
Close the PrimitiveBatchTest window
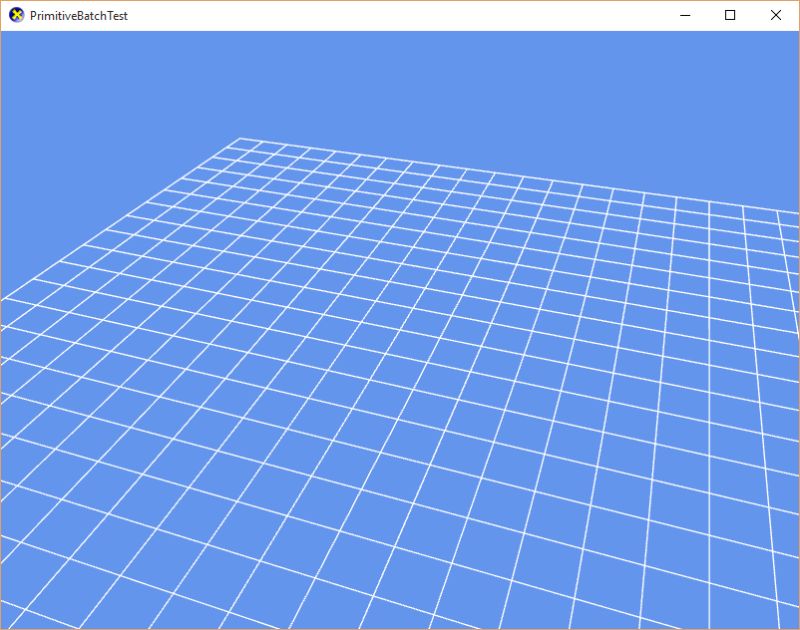(x=777, y=16)
